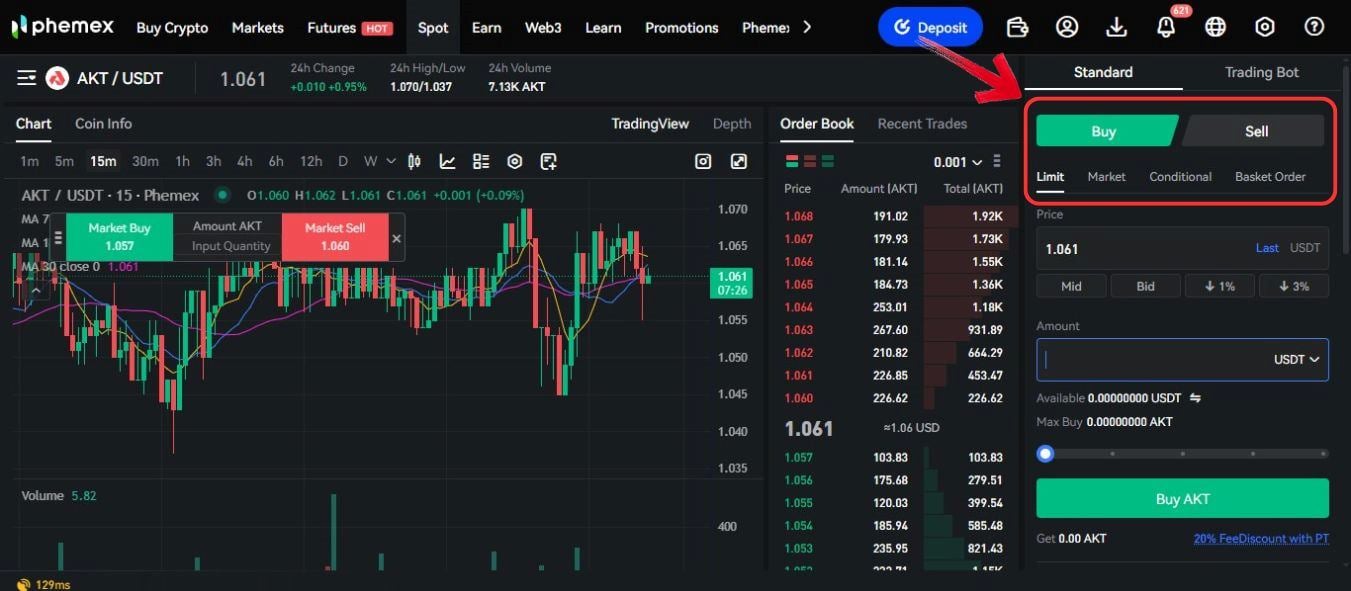
Task: Open the Spot navigation tab
Action: tap(433, 27)
